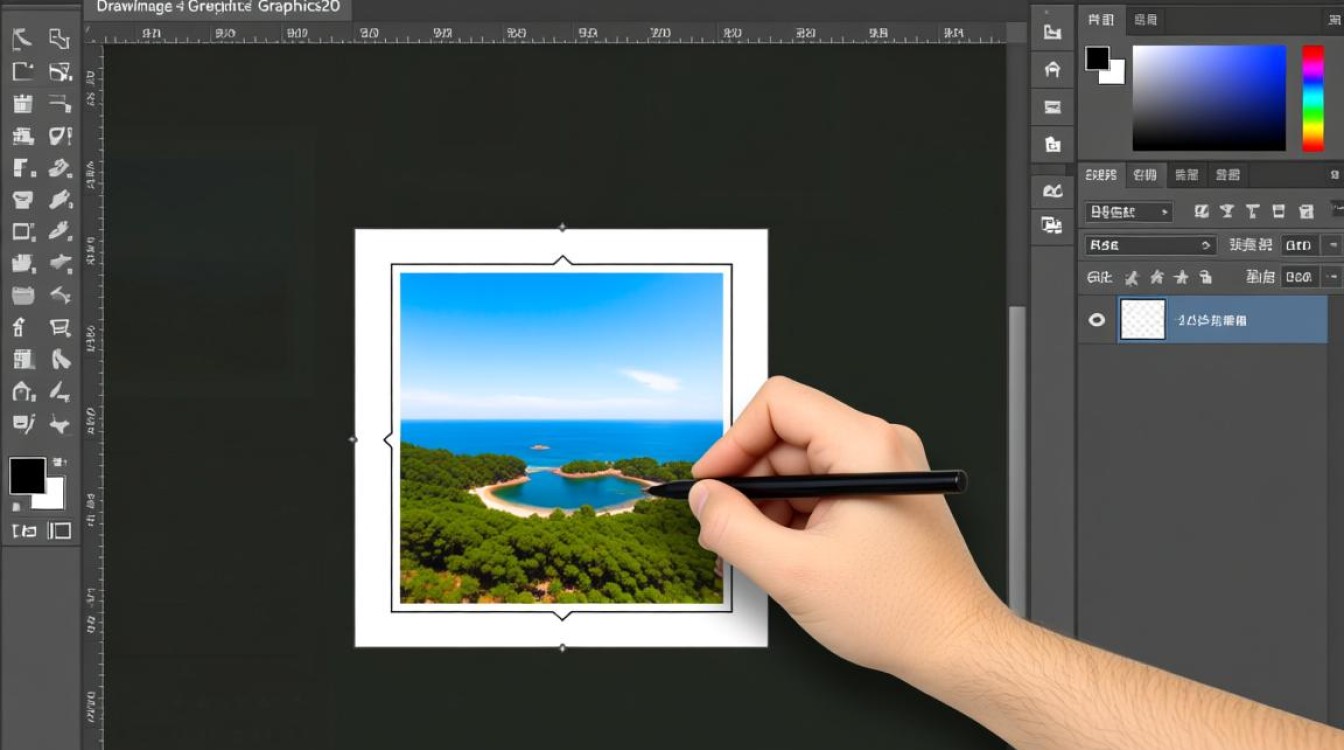This screenshot has height=750, width=1344.
Task: Select the Type tool icon above the layers list
Action: [1250, 211]
